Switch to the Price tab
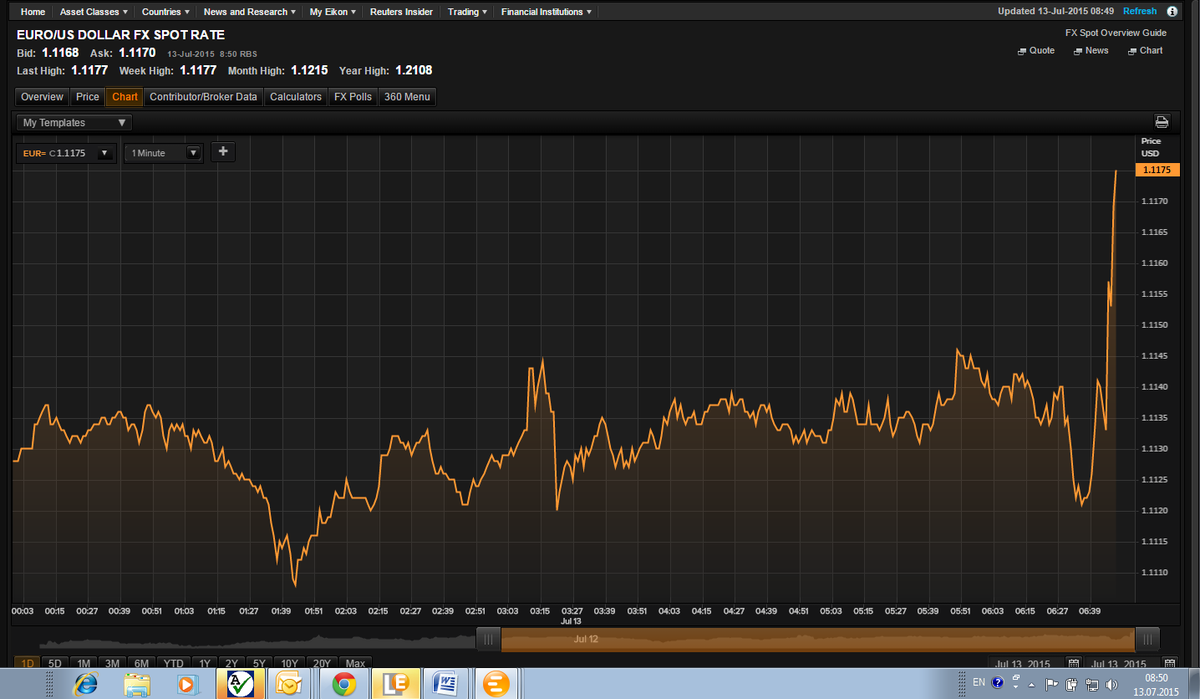Viewport: 1200px width, 699px height. point(88,97)
